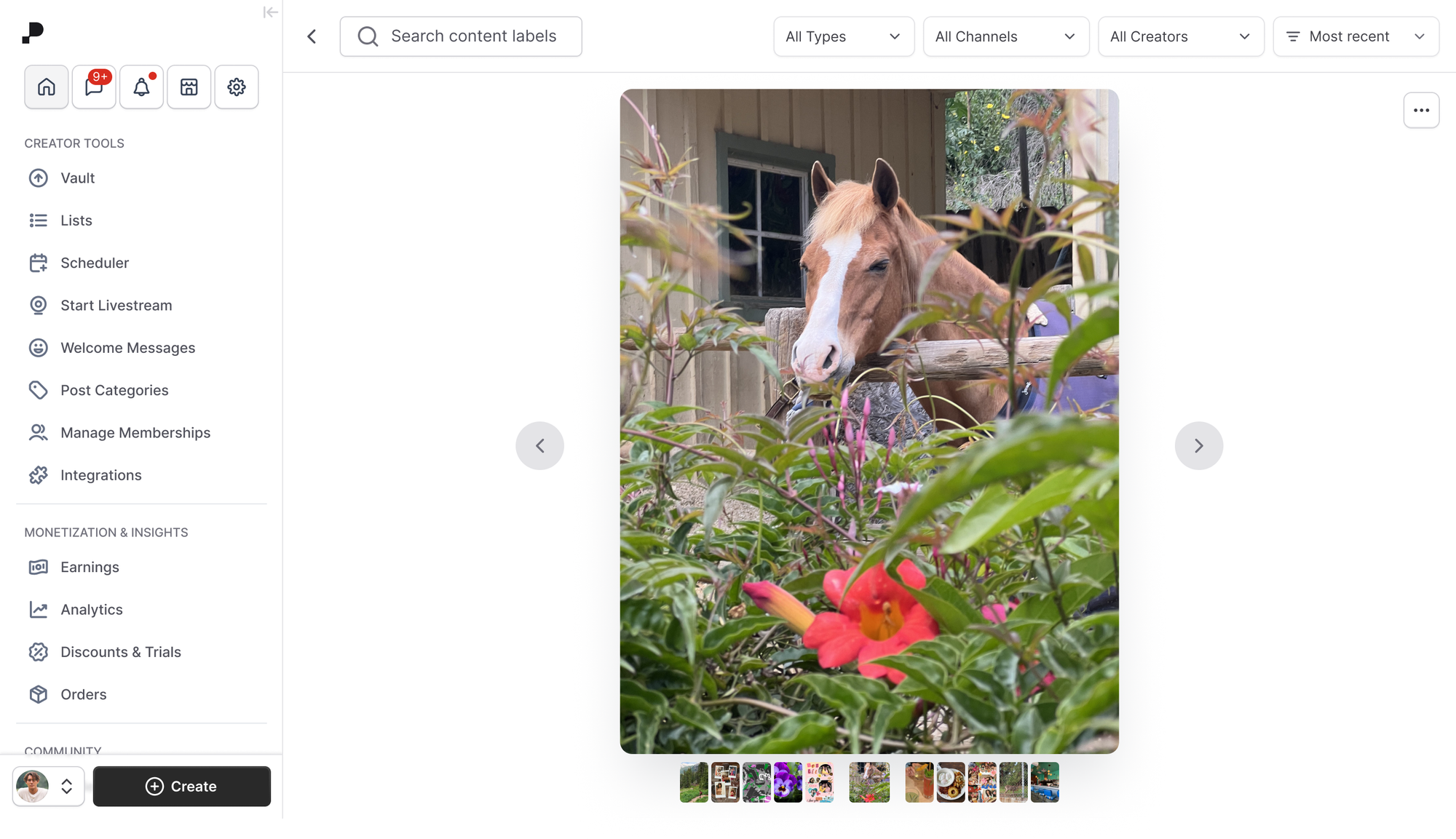The height and width of the screenshot is (839, 1456).
Task: Open the three-dots more options button
Action: coord(1421,111)
